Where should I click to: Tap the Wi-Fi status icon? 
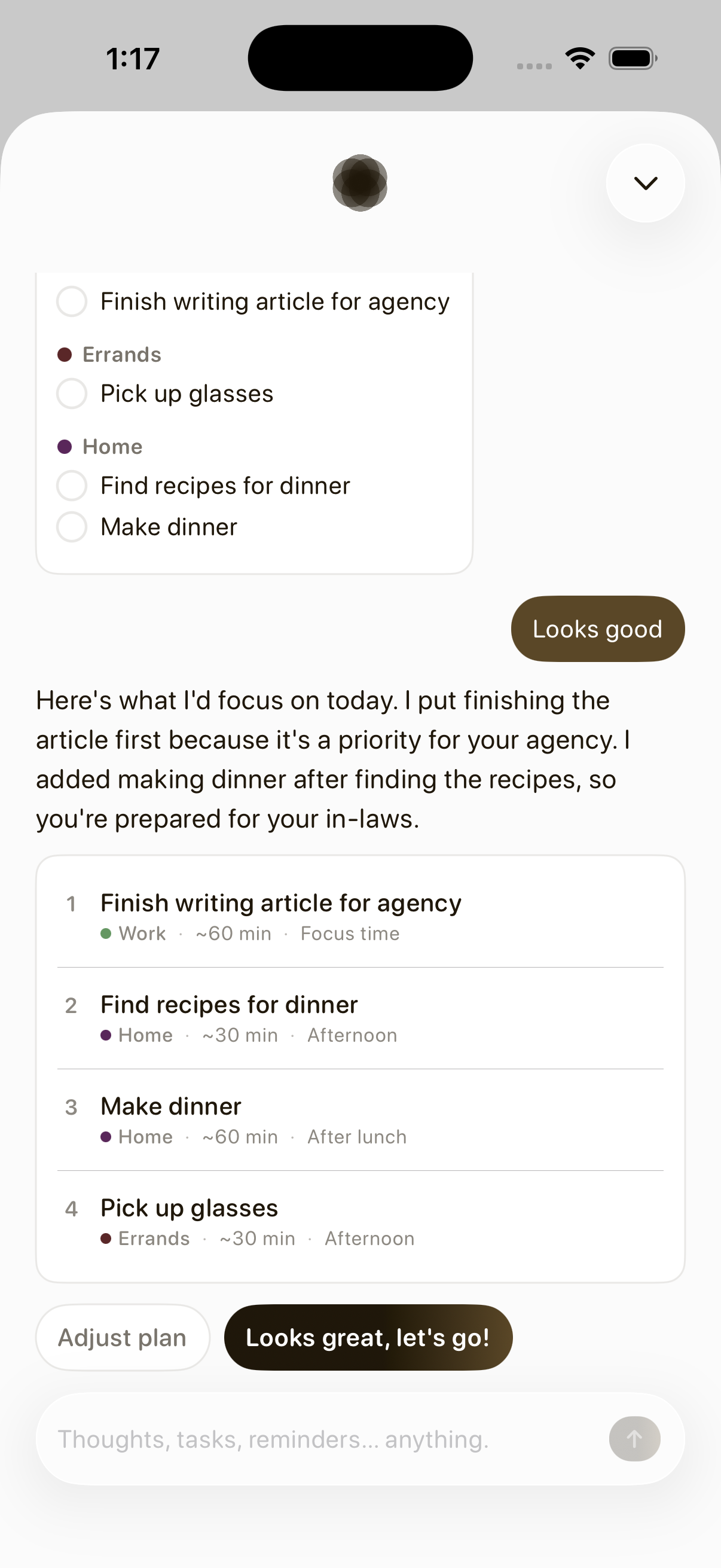[x=580, y=59]
